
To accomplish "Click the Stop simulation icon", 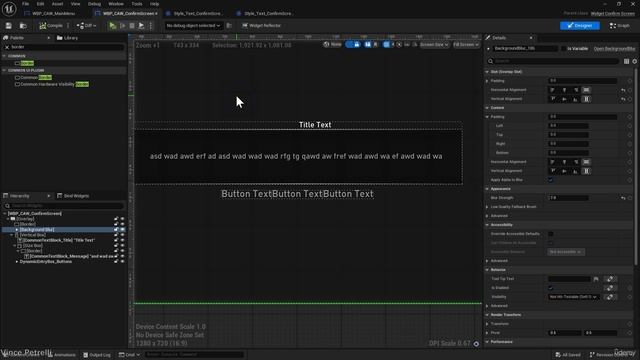I will [x=132, y=26].
